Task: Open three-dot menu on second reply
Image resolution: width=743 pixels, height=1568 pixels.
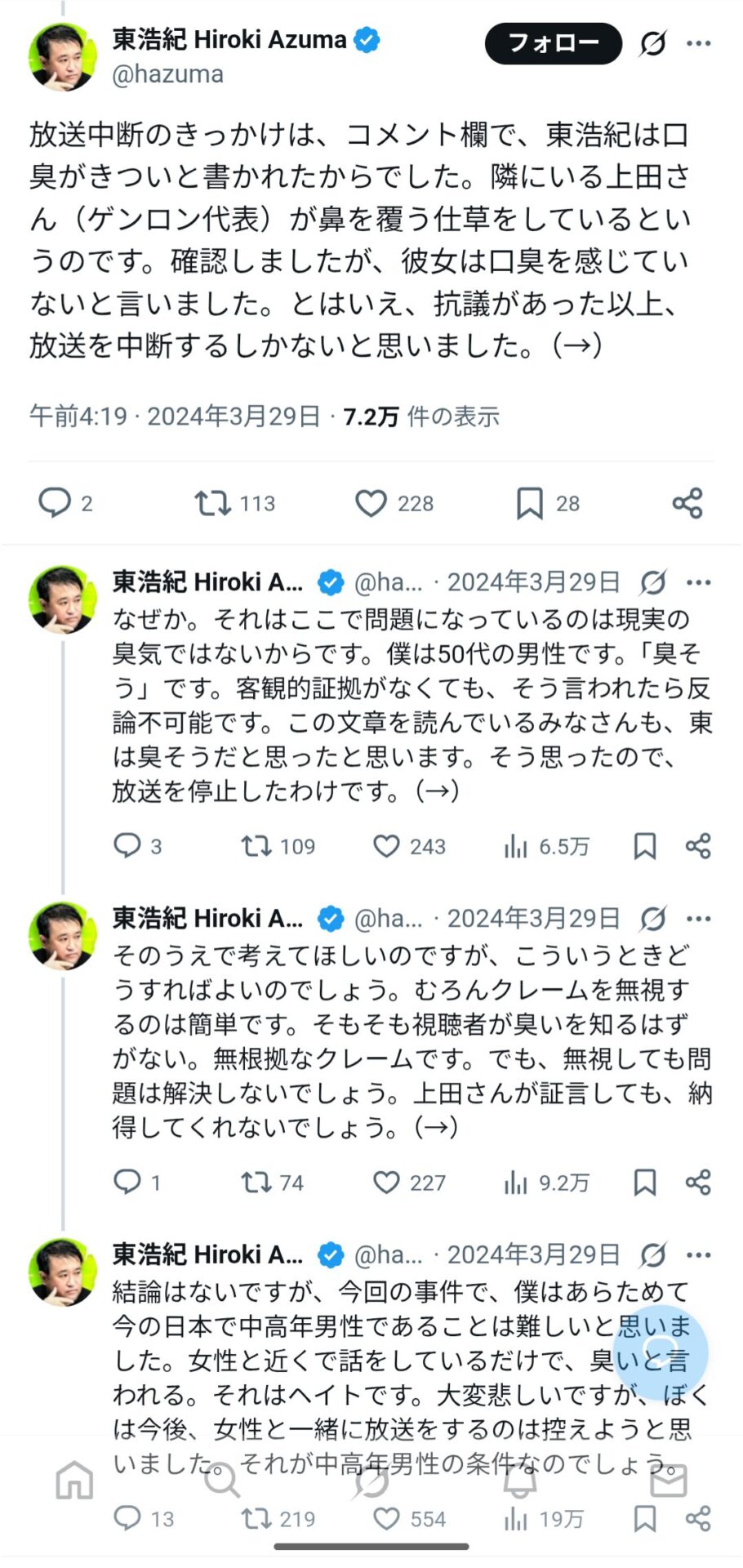Action: [x=699, y=919]
